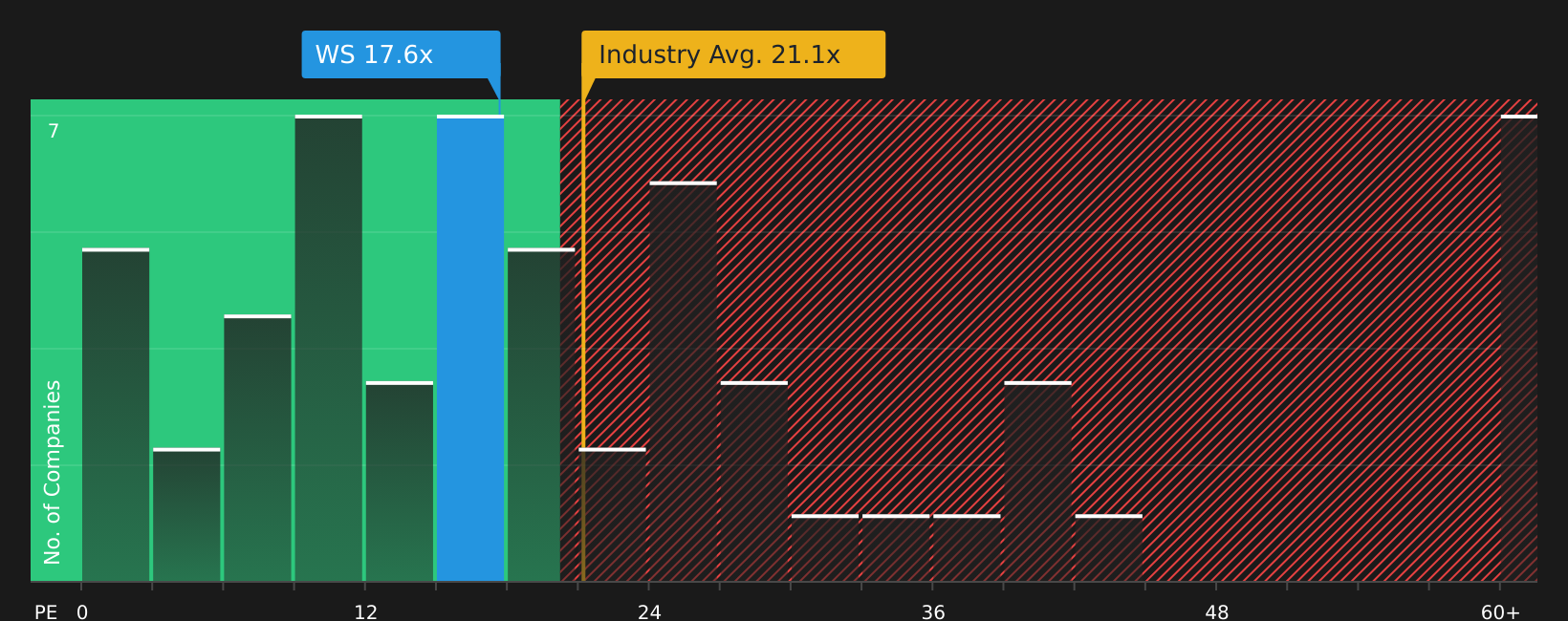Select the 60+ bar at far right
This screenshot has width=1568, height=621.
[1519, 348]
